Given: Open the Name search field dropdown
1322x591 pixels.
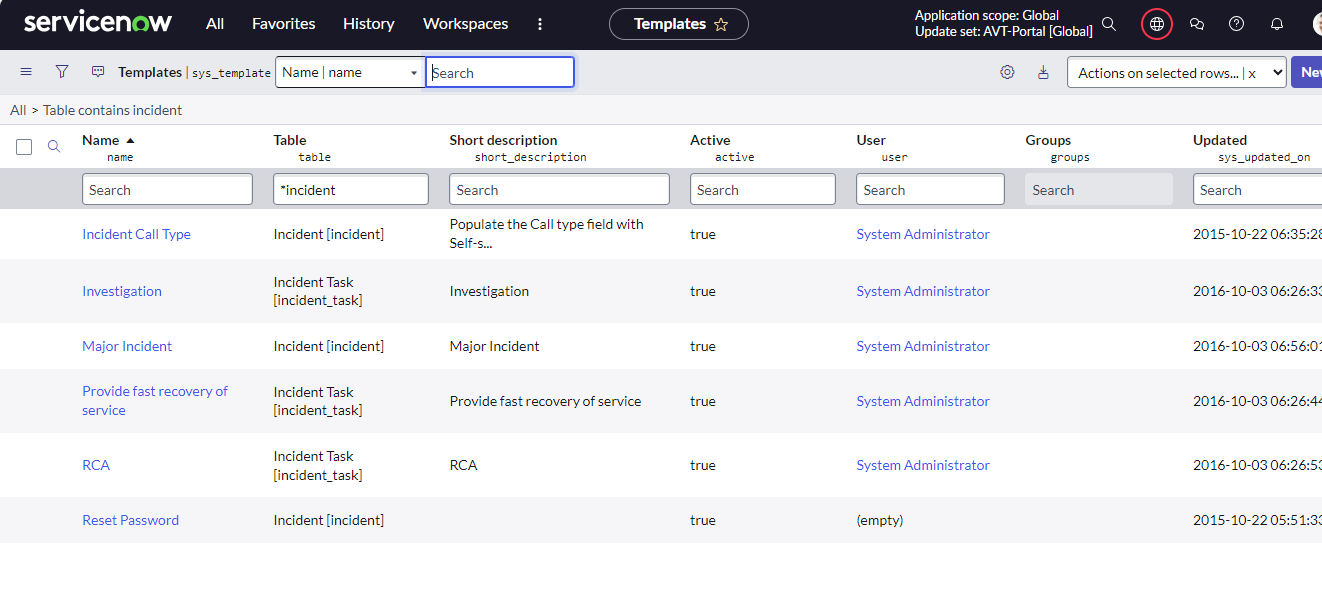Looking at the screenshot, I should 413,72.
